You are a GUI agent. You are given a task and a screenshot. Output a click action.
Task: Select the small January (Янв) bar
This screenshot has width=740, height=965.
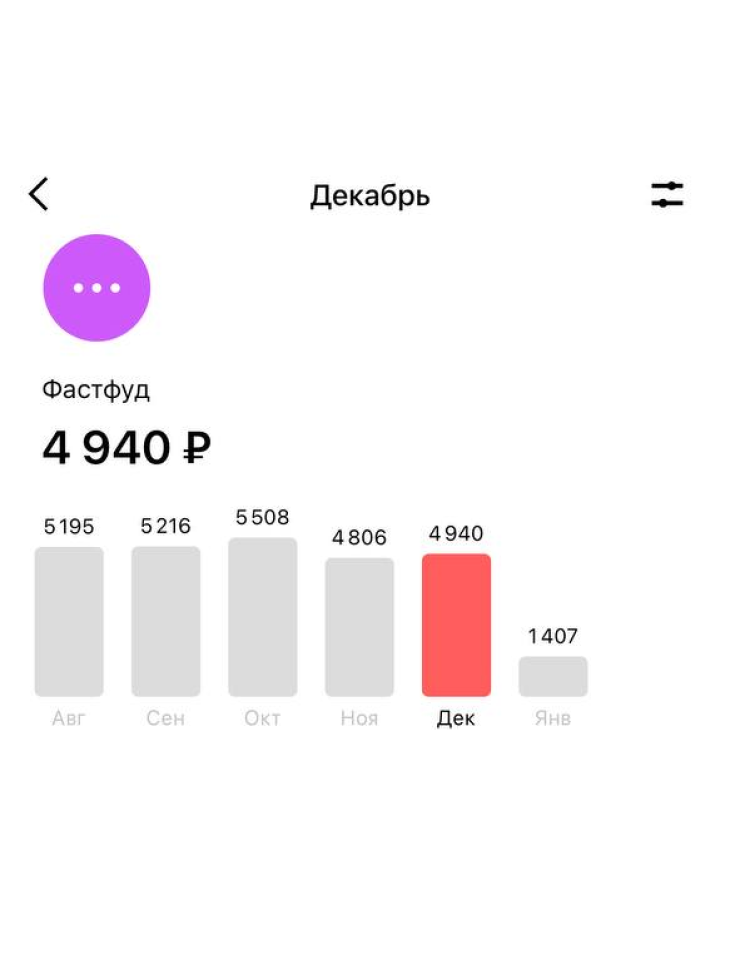pyautogui.click(x=553, y=676)
